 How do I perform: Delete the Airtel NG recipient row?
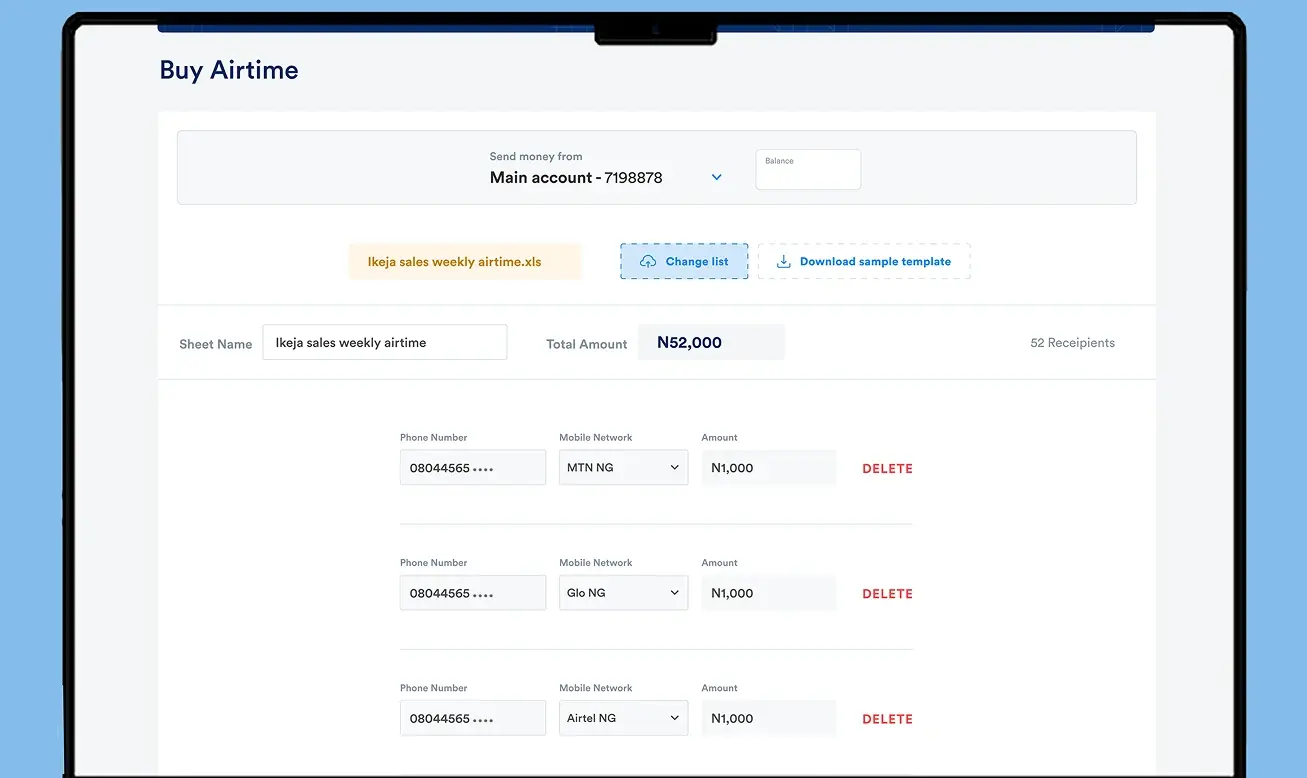pos(887,718)
